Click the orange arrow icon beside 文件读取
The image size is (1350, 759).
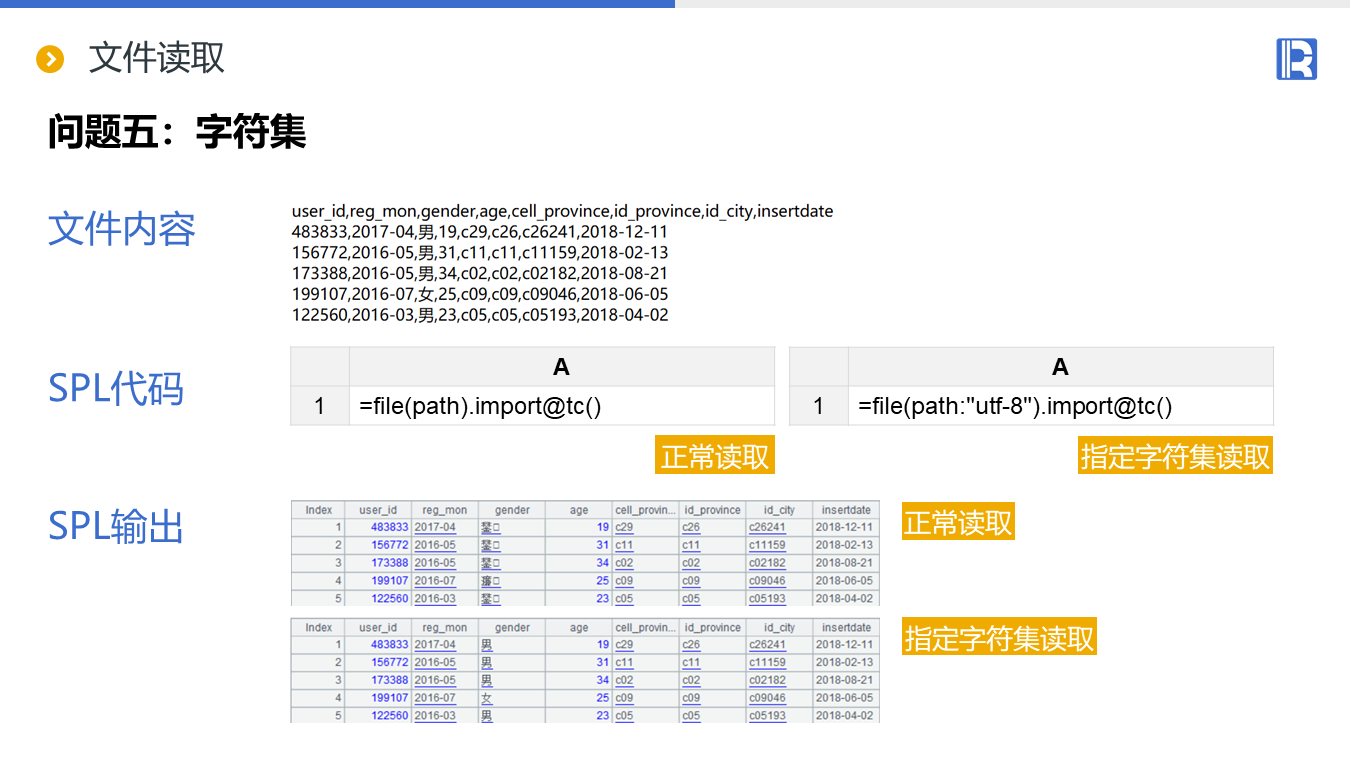click(x=50, y=59)
